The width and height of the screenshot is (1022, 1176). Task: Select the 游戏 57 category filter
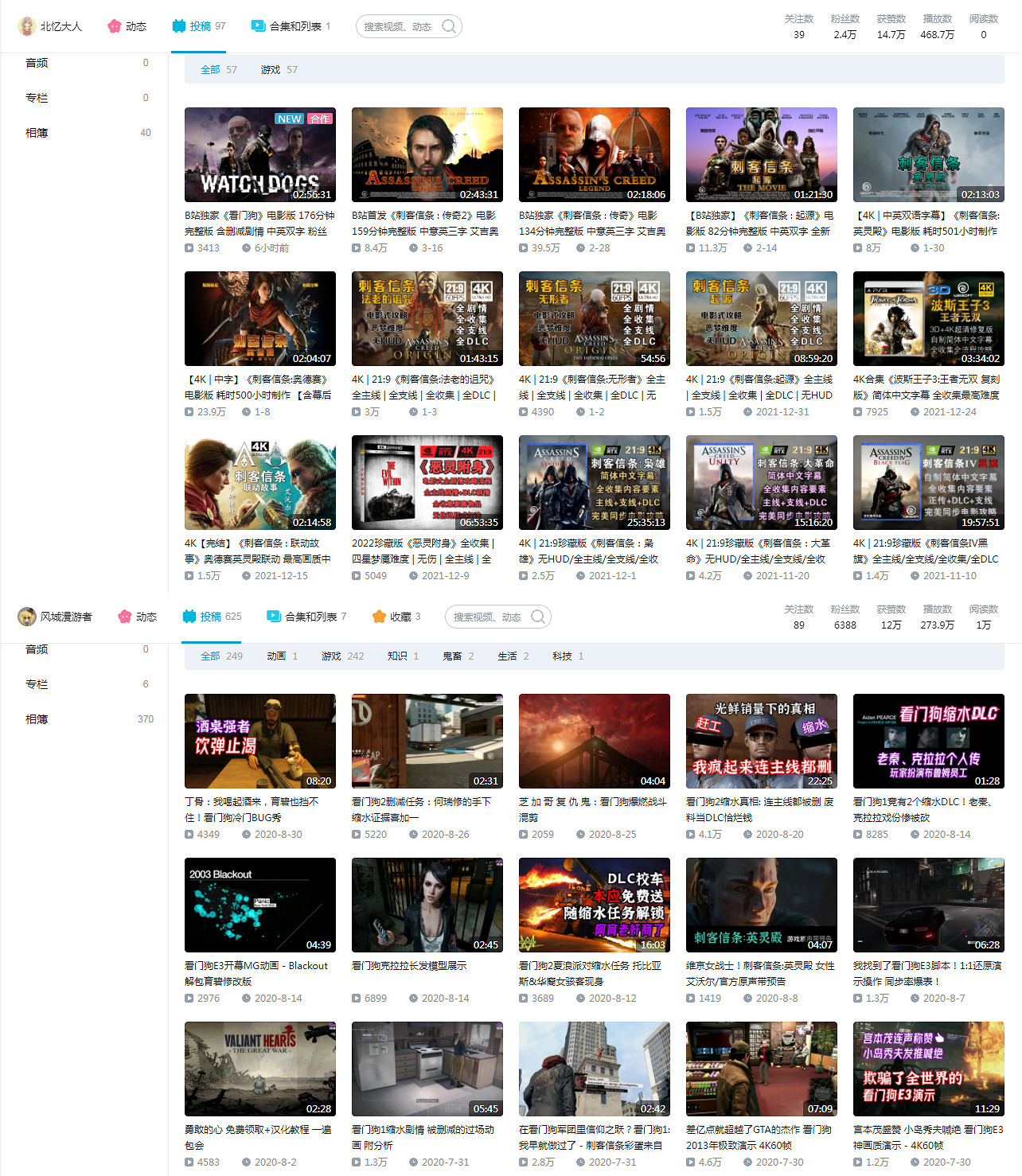point(279,70)
